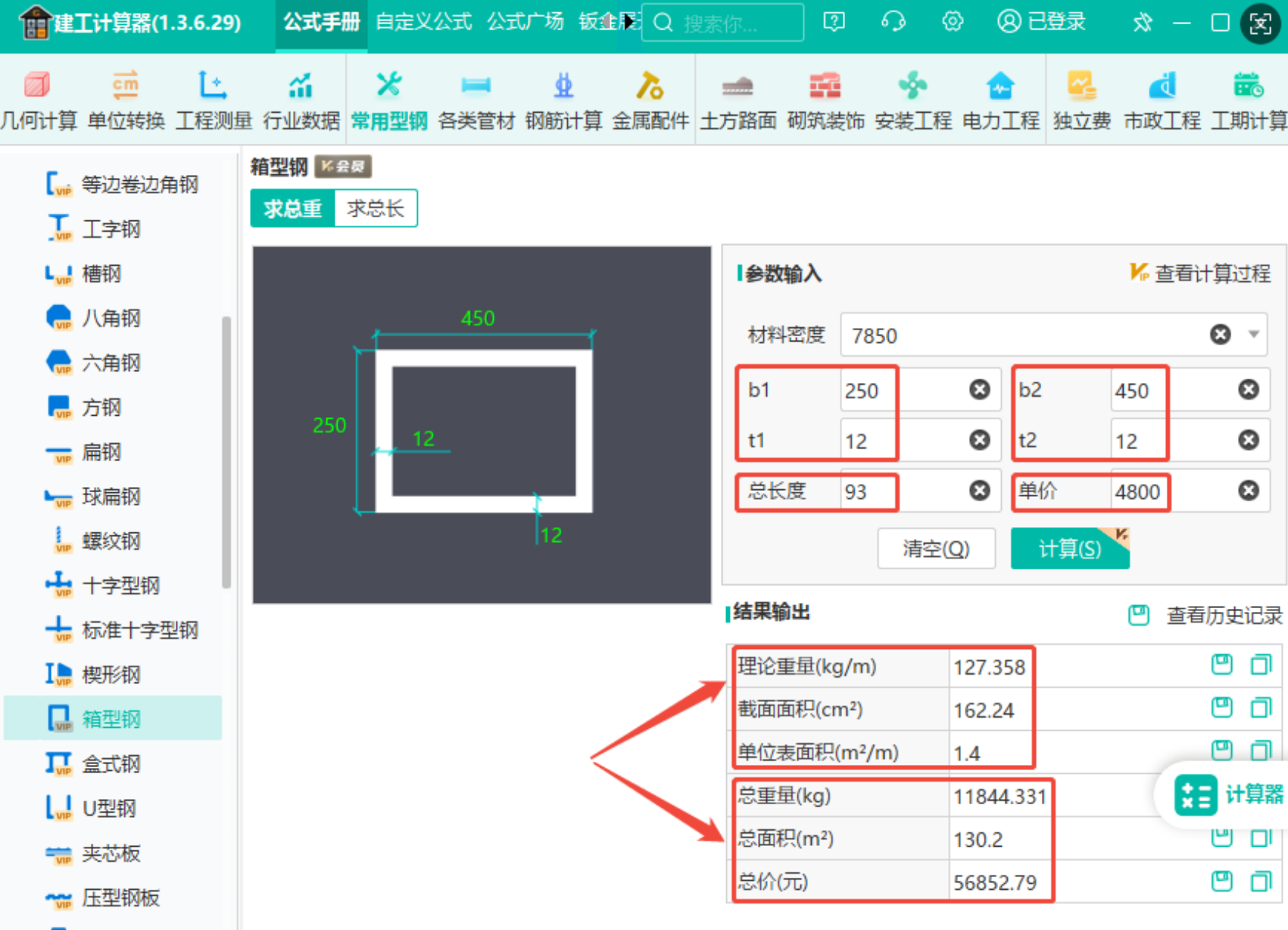This screenshot has width=1288, height=930.
Task: Click the sidebar vertical scrollbar
Action: 226,452
